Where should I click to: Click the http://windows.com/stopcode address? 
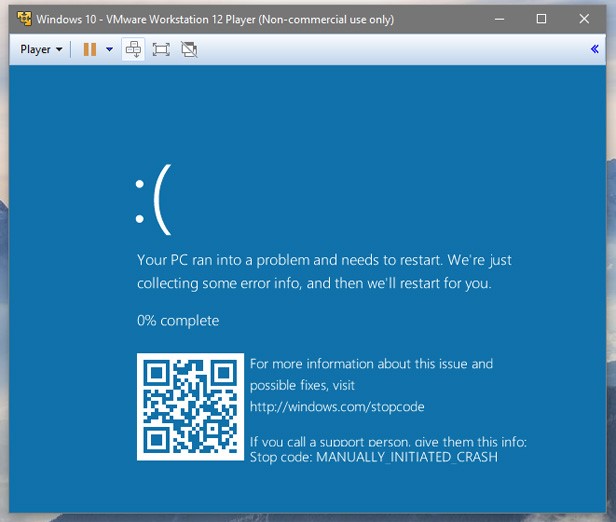337,406
